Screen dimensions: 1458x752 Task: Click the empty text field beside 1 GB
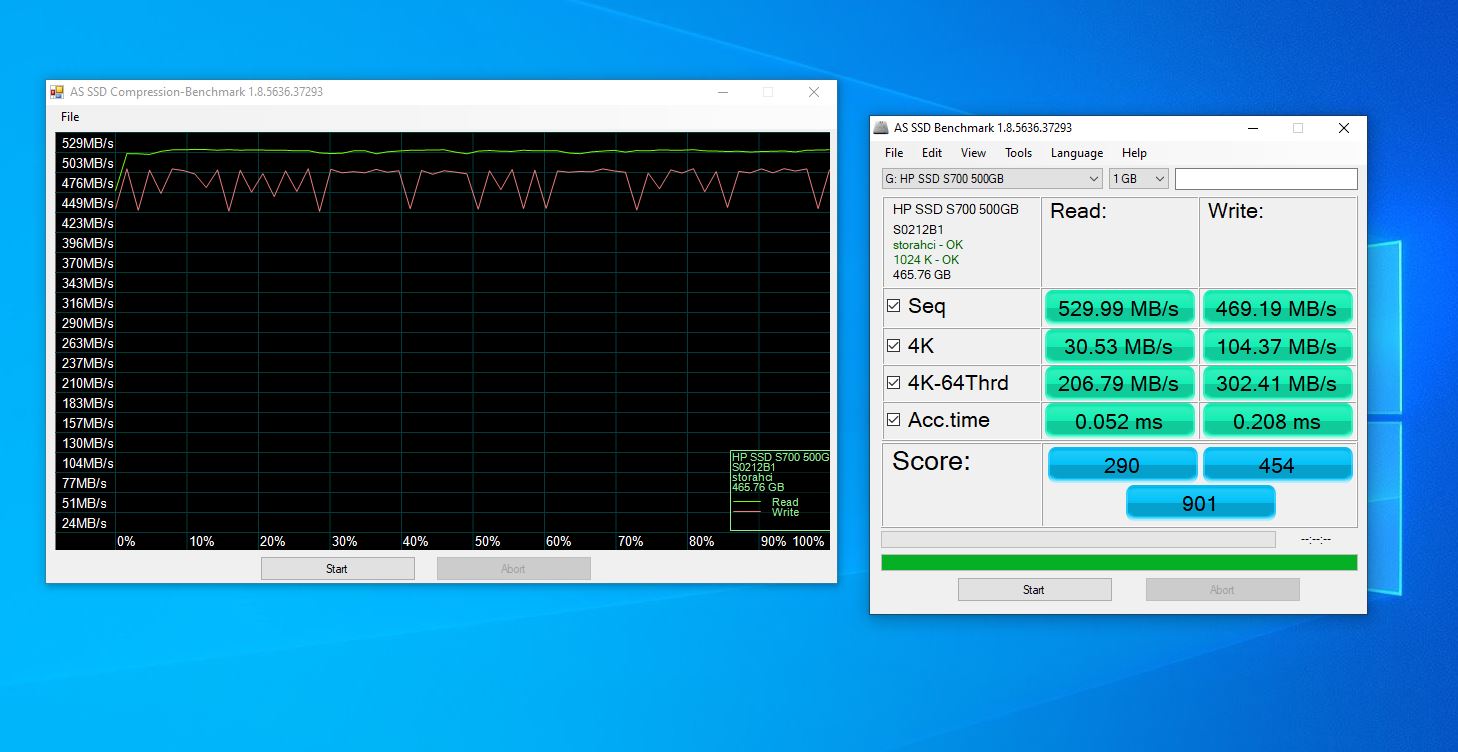[1265, 179]
